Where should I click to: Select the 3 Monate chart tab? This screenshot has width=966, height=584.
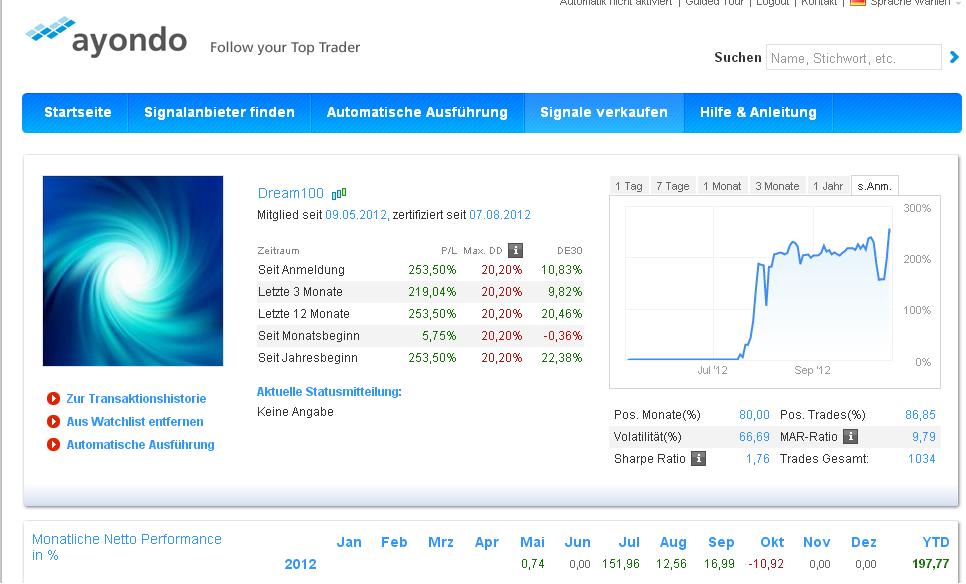pyautogui.click(x=777, y=186)
